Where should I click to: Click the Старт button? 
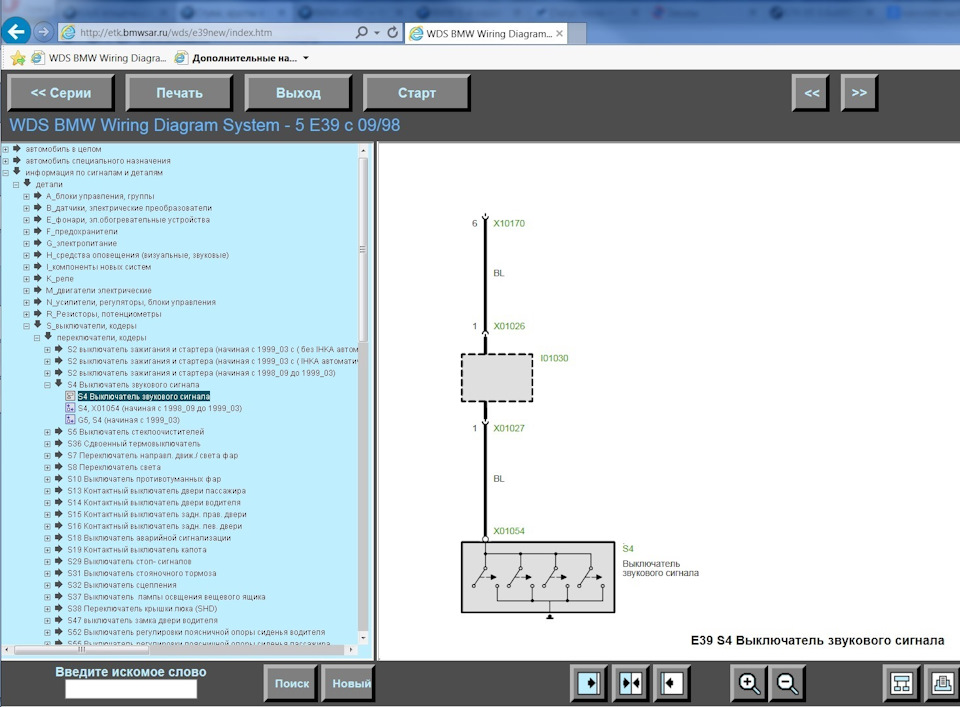pos(416,93)
